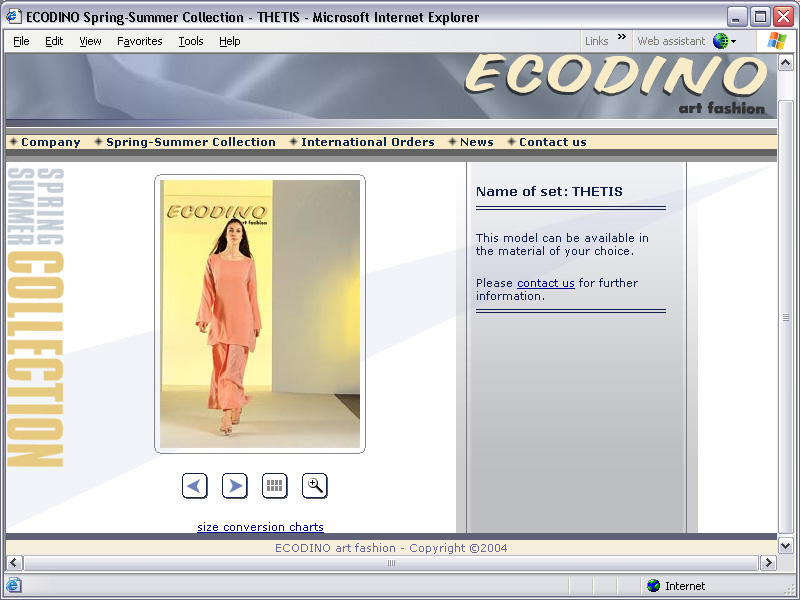Click the vertical scrollbar up arrow
The height and width of the screenshot is (600, 800).
tap(786, 63)
